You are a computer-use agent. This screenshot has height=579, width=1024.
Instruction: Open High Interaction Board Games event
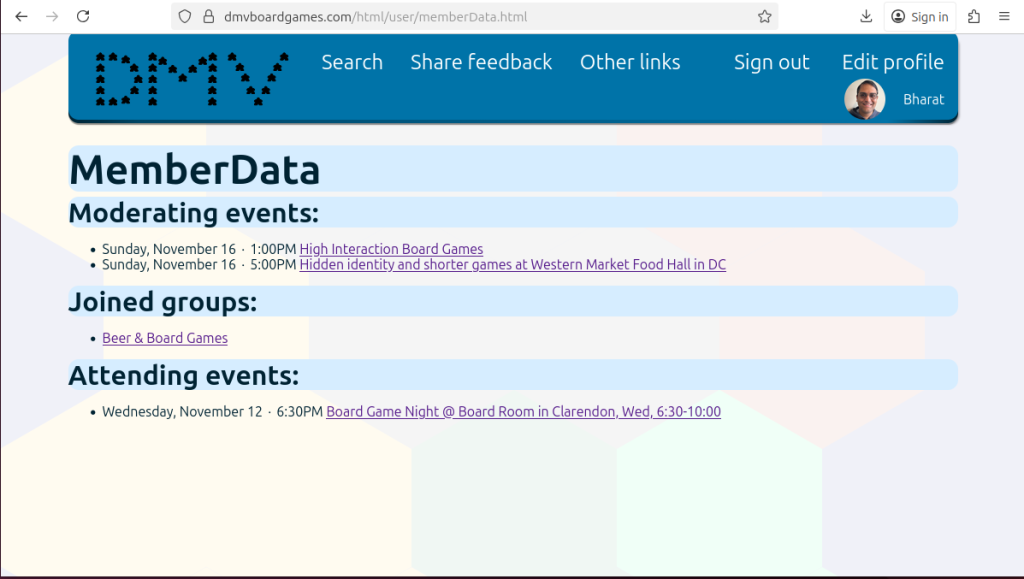(391, 249)
